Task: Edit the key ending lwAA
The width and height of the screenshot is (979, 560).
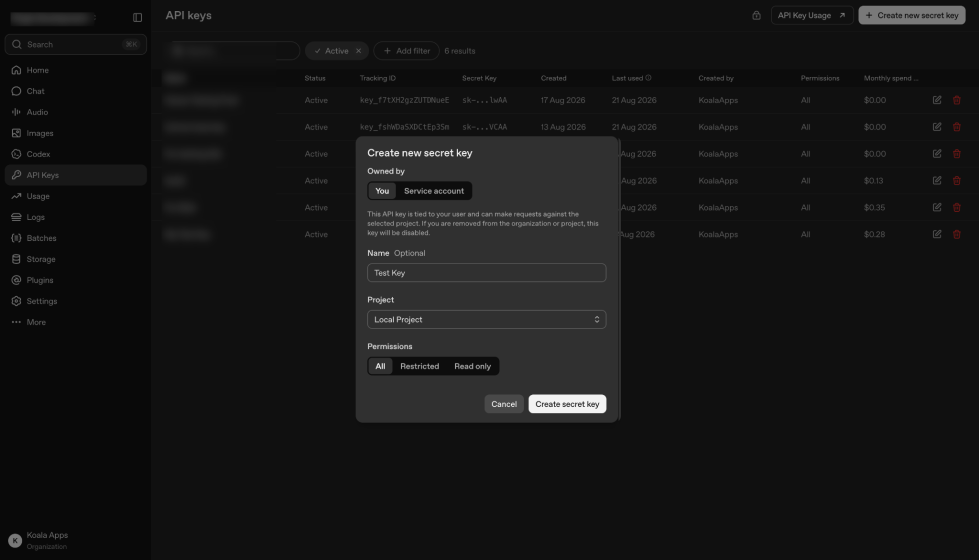Action: point(937,100)
